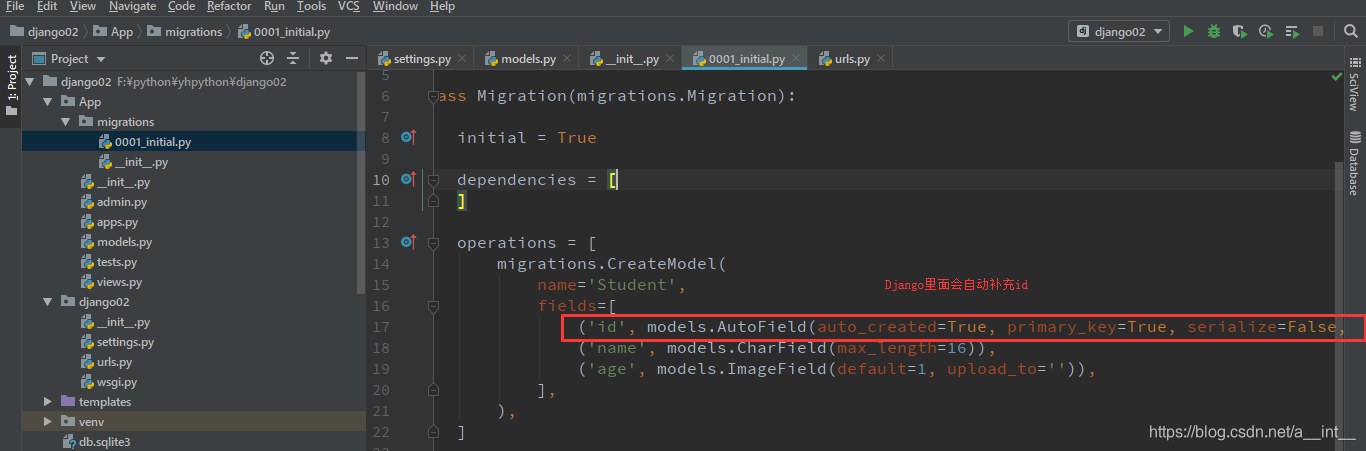Launch the profiler run icon
The image size is (1366, 451).
(x=1266, y=32)
